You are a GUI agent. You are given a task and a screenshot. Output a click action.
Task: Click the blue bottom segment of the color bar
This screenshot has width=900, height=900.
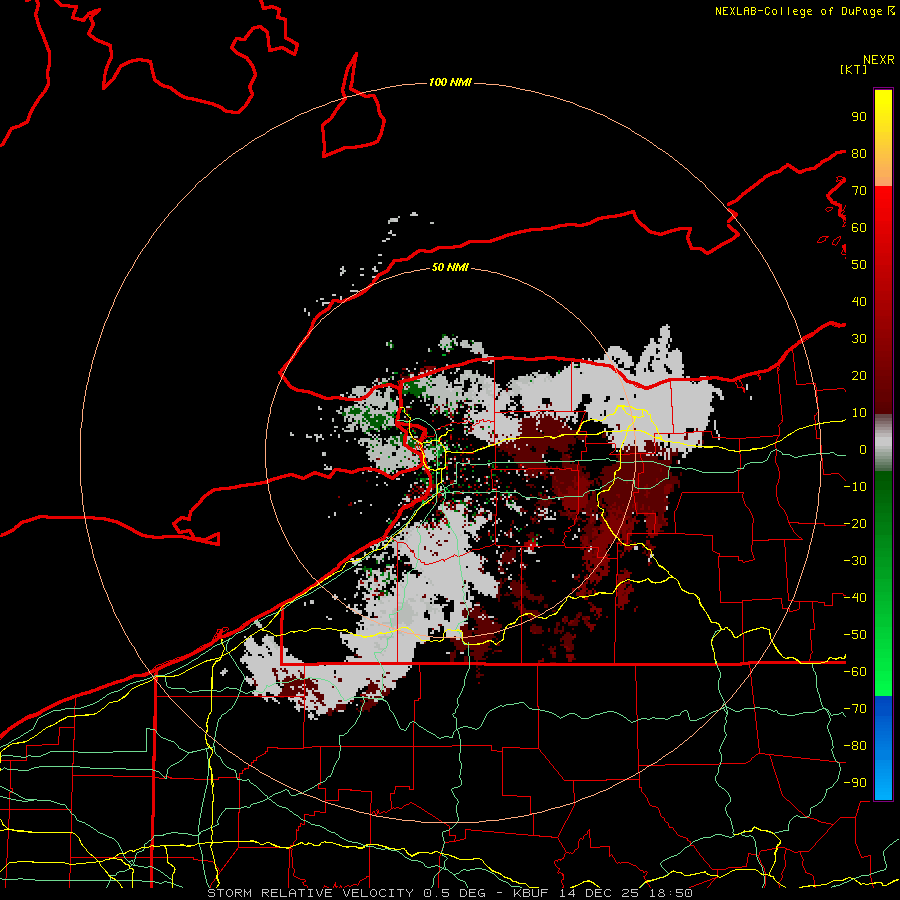[883, 748]
